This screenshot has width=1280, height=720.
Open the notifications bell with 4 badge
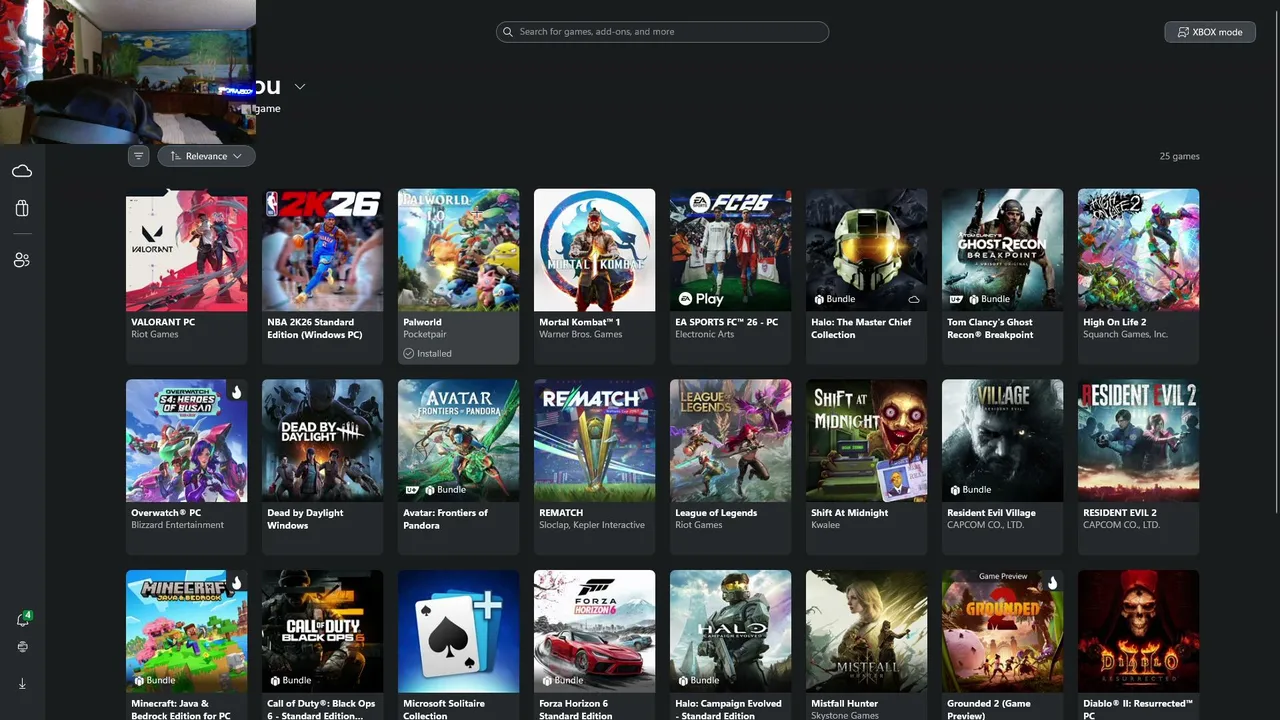click(x=23, y=619)
